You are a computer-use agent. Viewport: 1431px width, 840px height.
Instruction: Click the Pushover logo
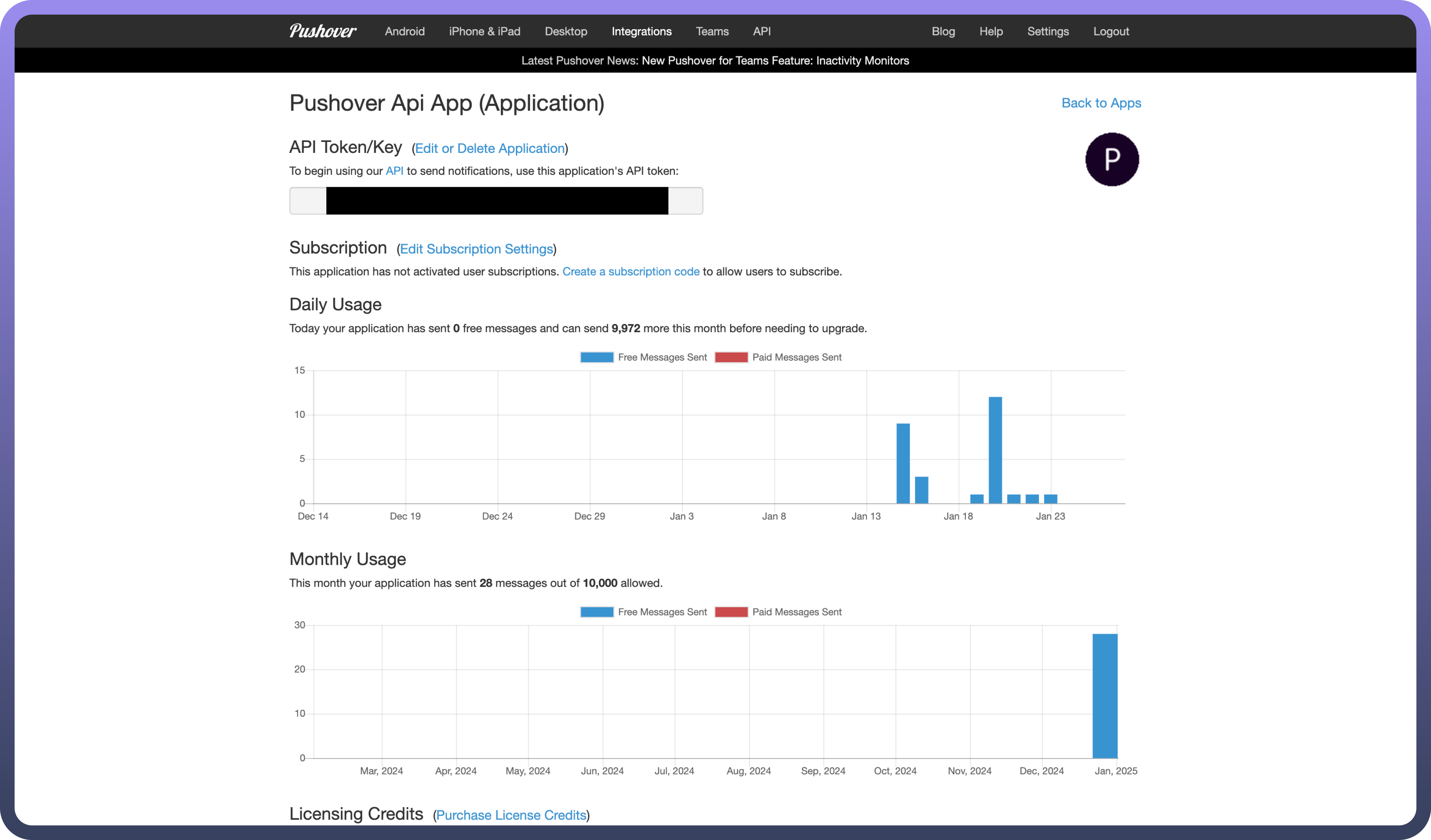[323, 31]
